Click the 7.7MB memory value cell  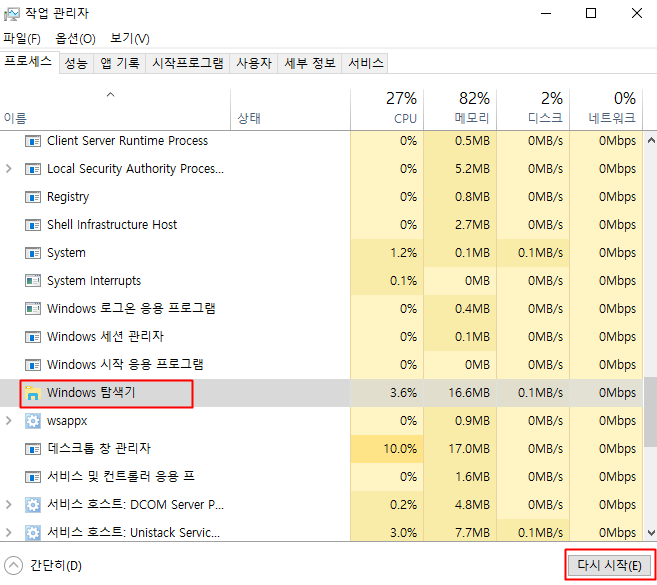tap(460, 531)
